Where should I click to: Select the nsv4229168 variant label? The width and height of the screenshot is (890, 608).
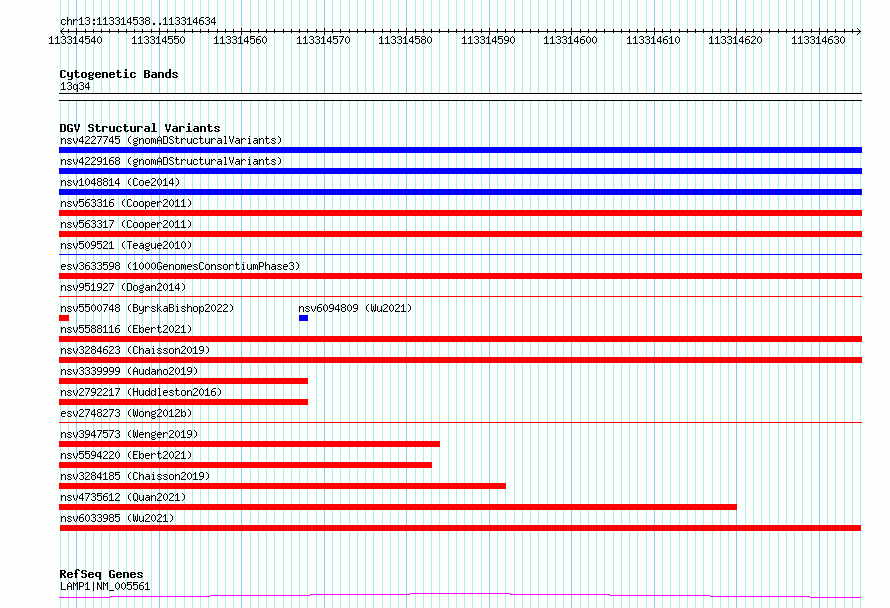(x=171, y=161)
